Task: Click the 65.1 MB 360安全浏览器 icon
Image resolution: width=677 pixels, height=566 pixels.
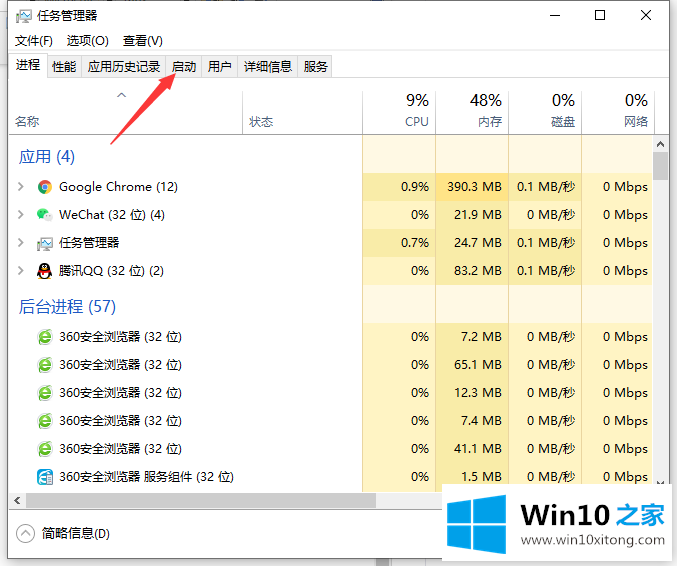Action: [x=45, y=365]
